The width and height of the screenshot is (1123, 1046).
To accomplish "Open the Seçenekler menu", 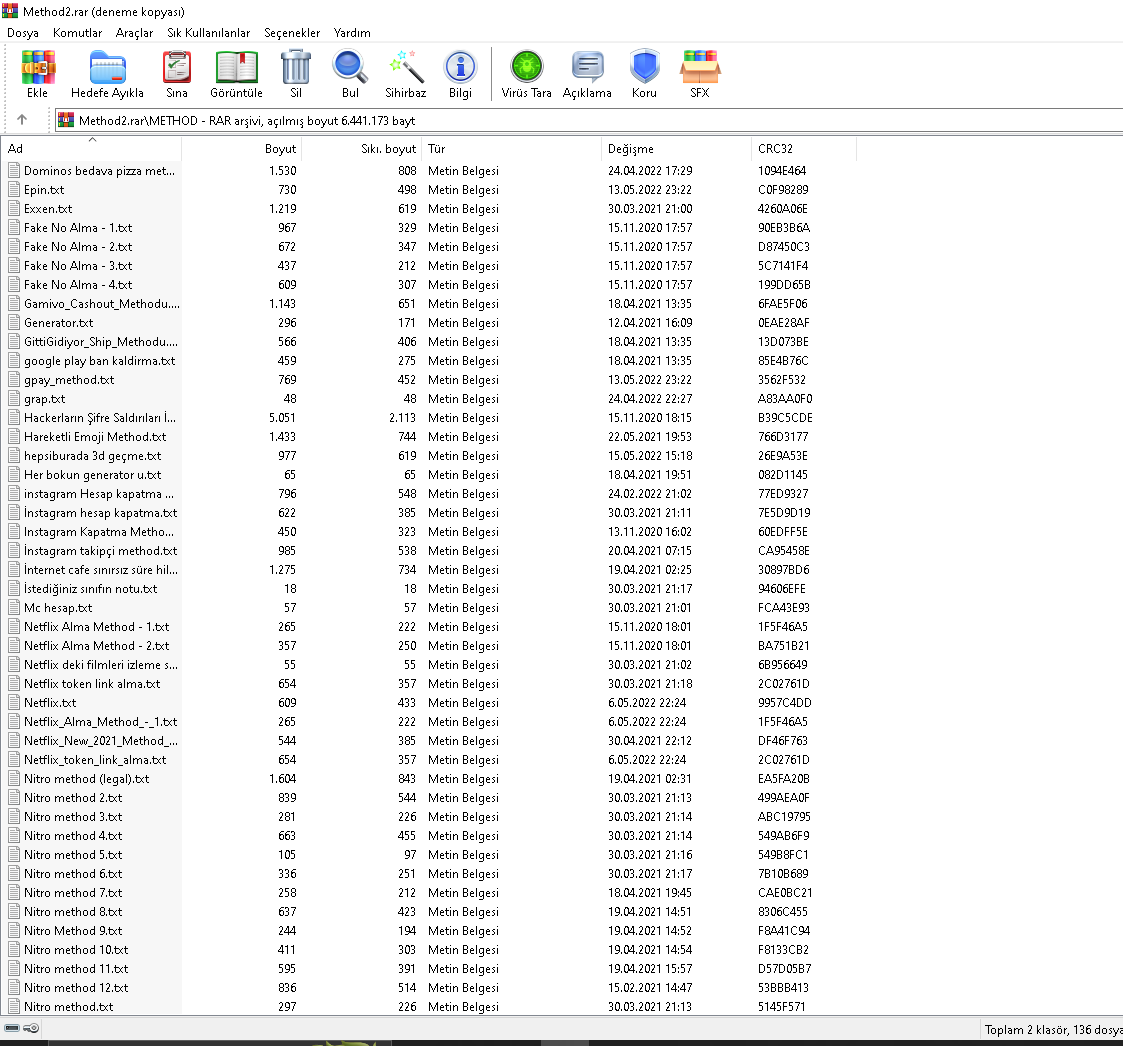I will tap(292, 33).
